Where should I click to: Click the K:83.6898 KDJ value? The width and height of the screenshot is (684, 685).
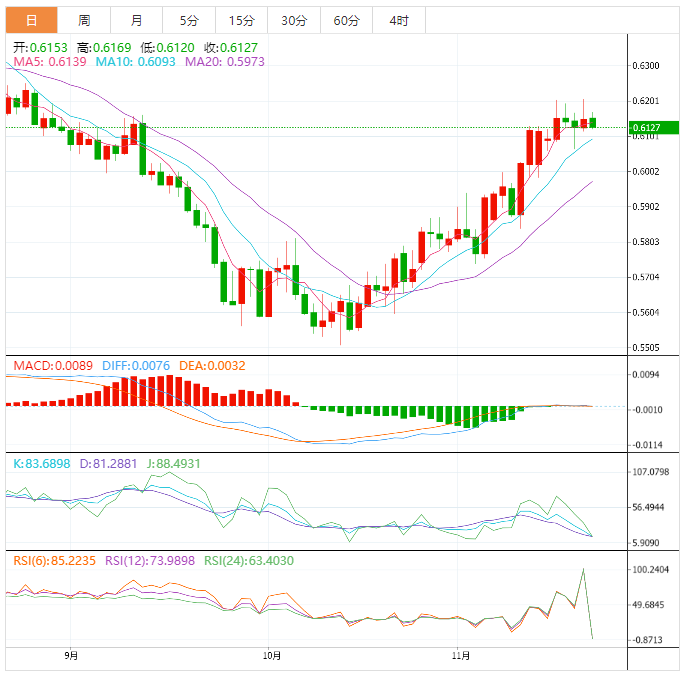[x=41, y=464]
